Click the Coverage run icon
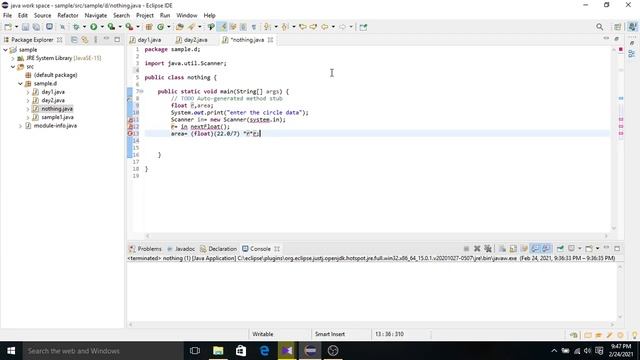 coord(111,27)
